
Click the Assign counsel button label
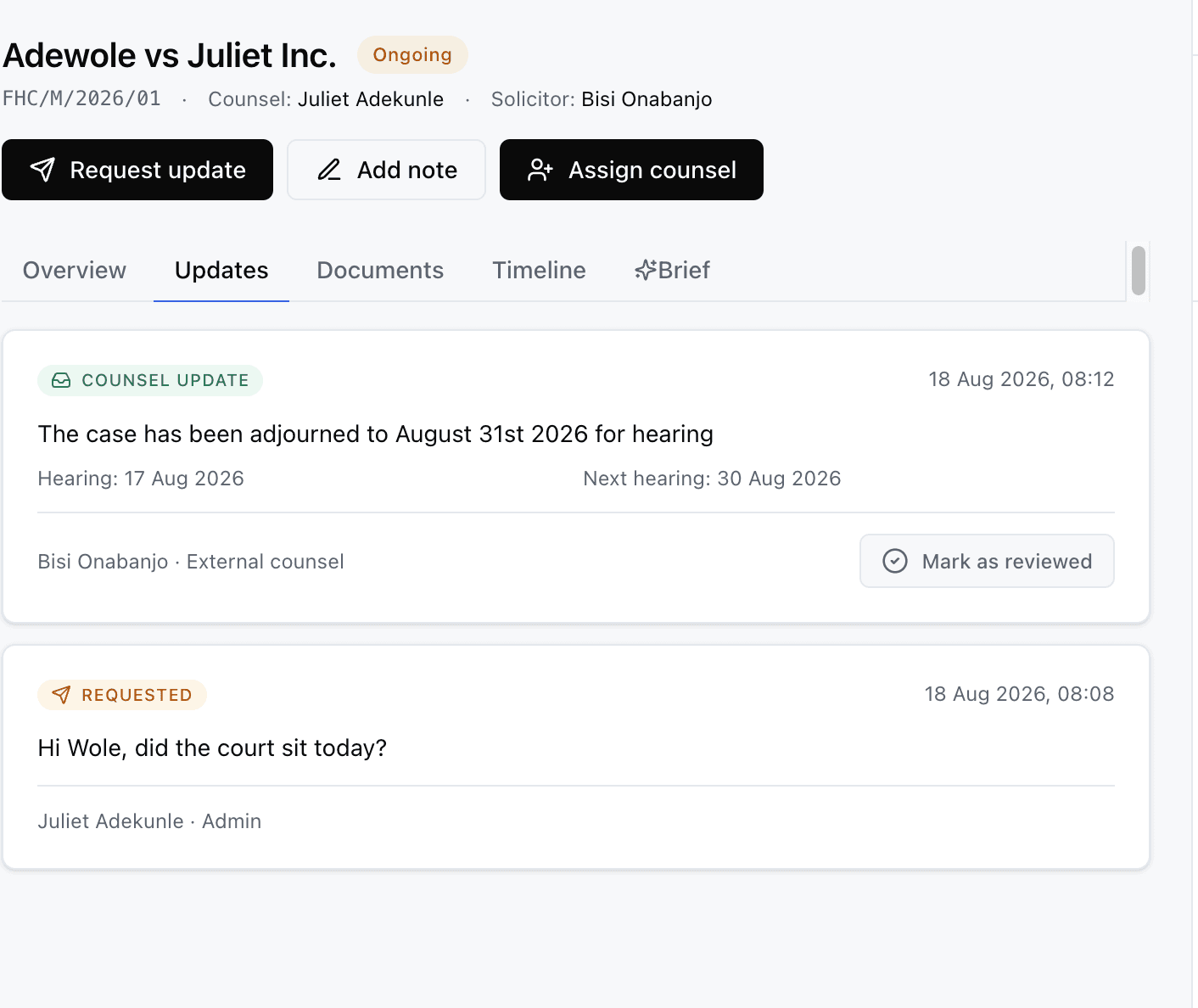tap(652, 170)
